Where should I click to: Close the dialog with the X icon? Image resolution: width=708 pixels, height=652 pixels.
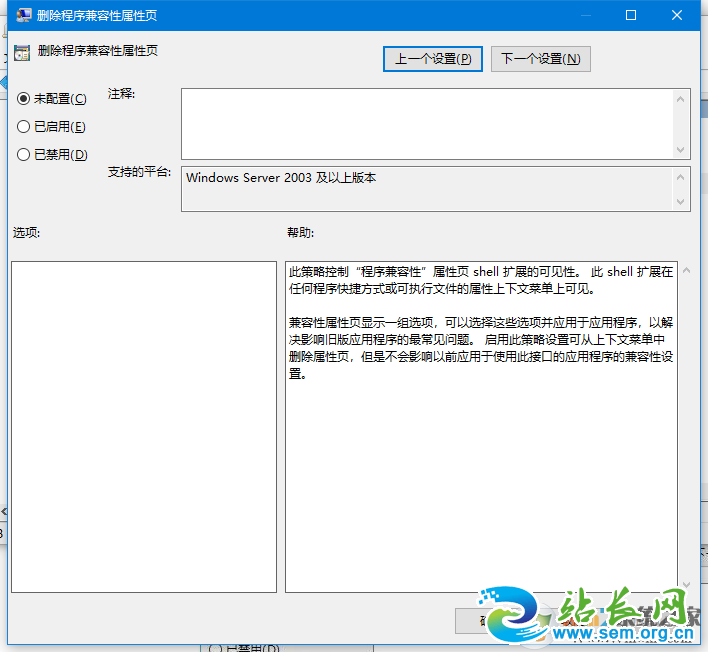[678, 15]
